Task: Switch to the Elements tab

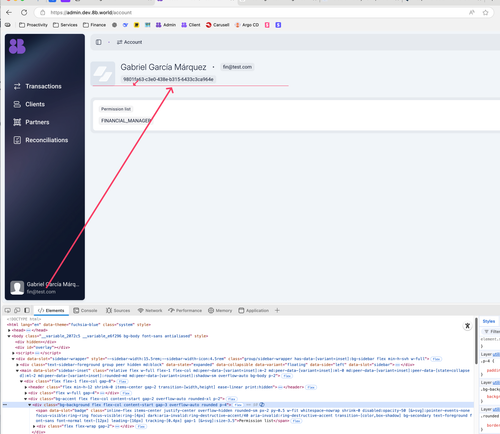Action: 51,310
